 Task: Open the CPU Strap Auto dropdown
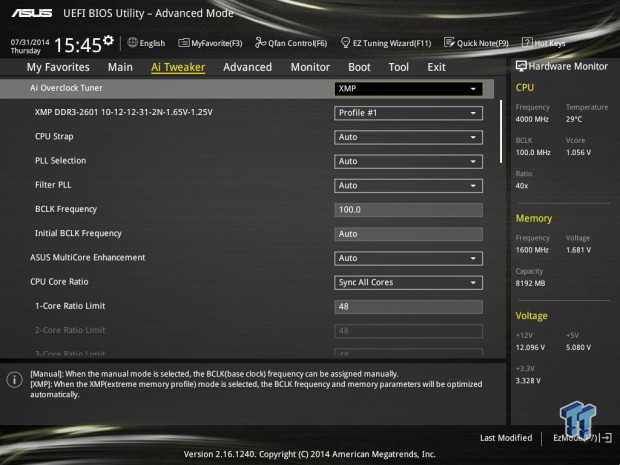click(408, 137)
